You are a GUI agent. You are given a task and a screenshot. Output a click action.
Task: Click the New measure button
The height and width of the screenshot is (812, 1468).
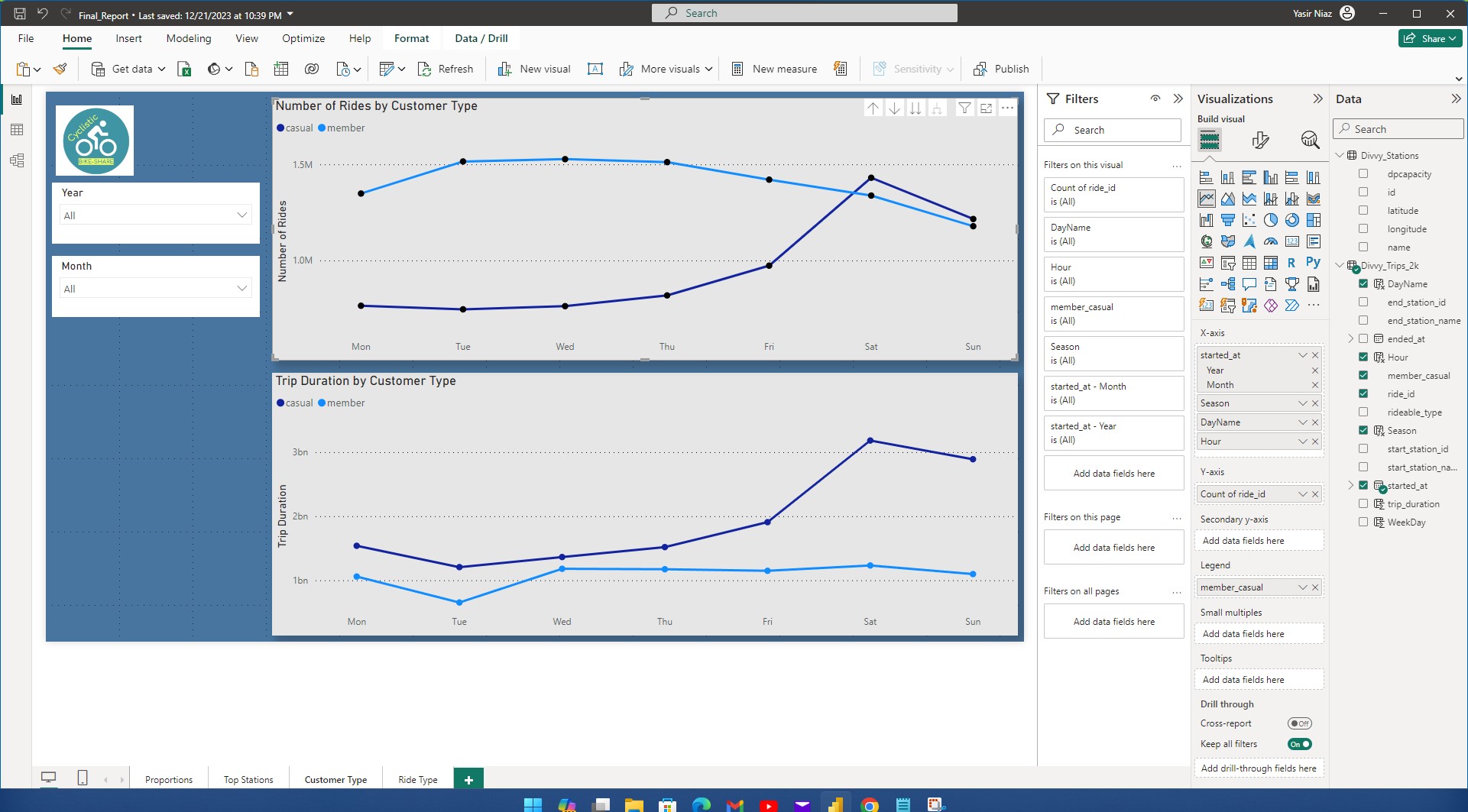pyautogui.click(x=774, y=69)
